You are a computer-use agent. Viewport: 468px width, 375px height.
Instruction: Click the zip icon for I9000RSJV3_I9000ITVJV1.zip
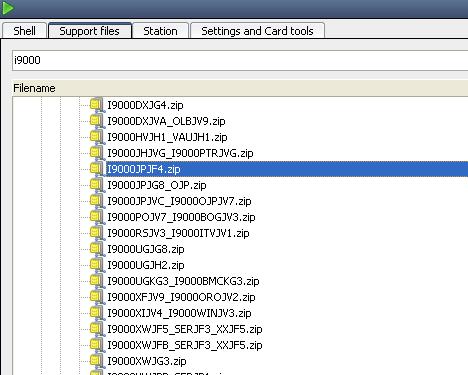point(96,233)
